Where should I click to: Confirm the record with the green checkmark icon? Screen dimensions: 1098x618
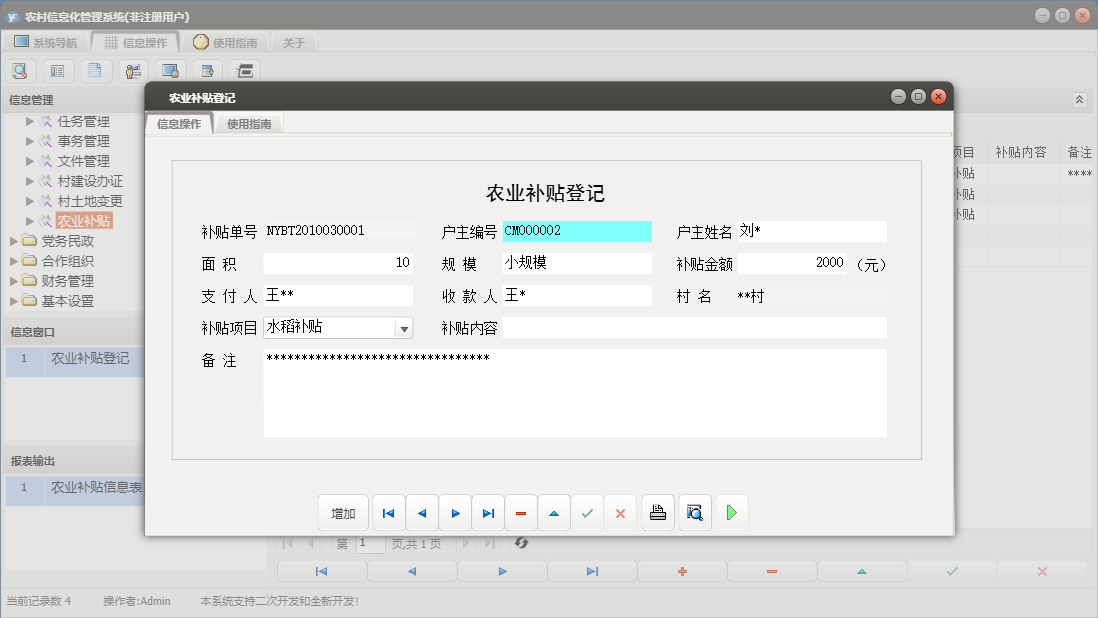pos(588,512)
